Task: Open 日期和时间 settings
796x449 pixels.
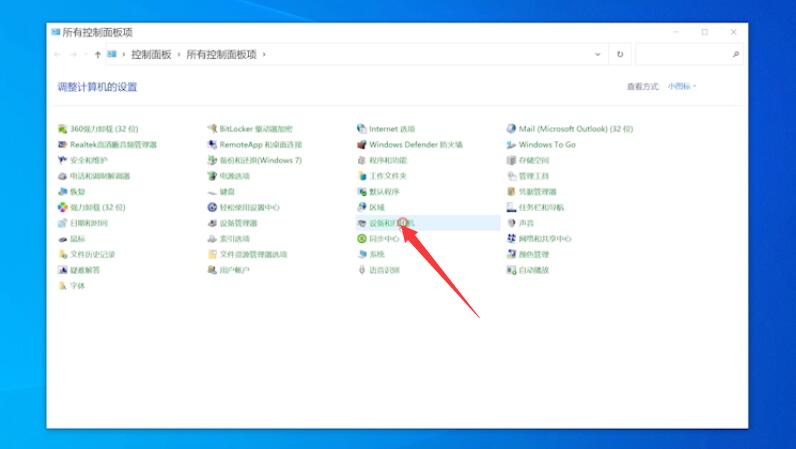Action: [82, 223]
